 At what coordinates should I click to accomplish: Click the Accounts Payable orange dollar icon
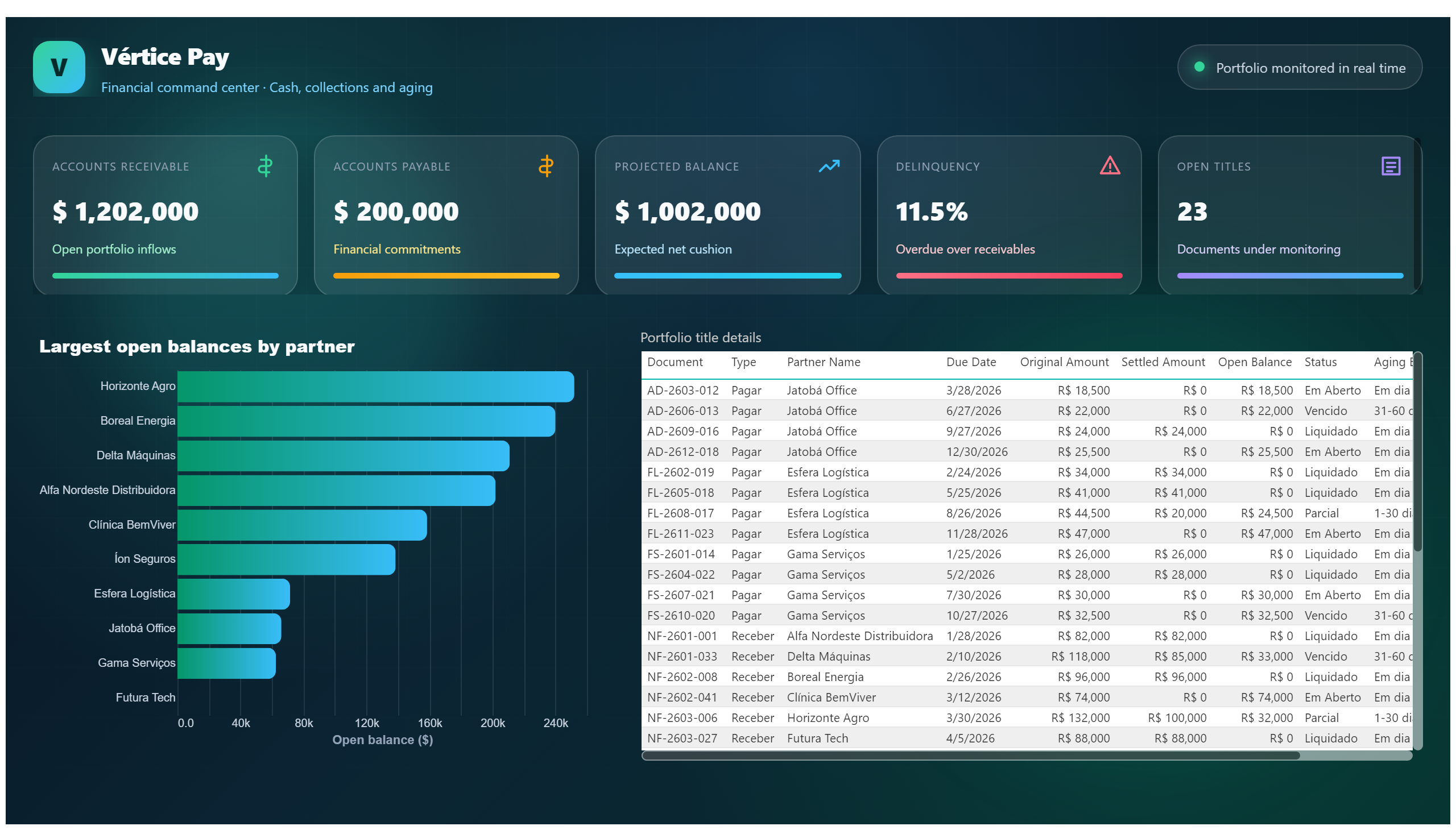[x=546, y=166]
